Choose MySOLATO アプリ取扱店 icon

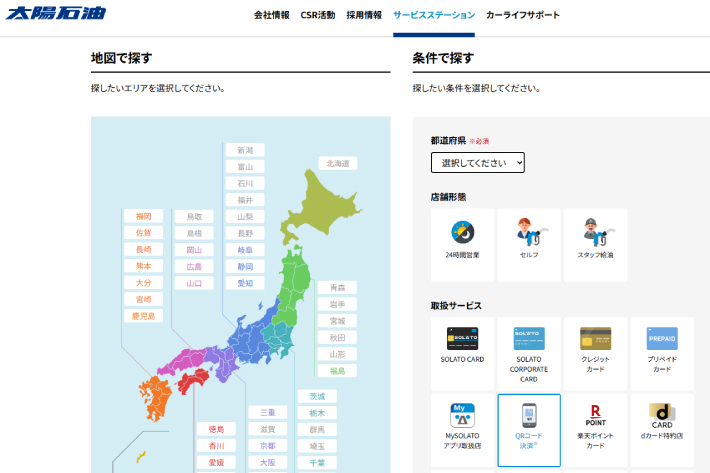tap(463, 428)
